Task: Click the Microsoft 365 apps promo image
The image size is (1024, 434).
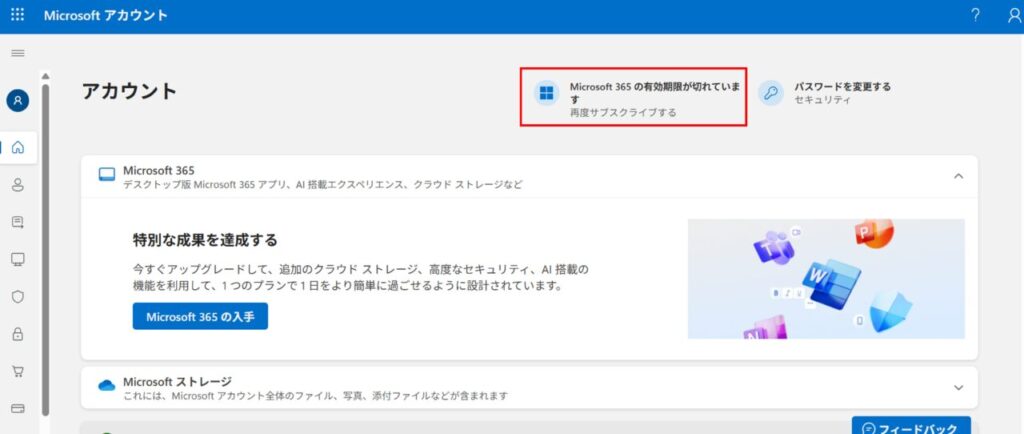Action: pos(826,279)
